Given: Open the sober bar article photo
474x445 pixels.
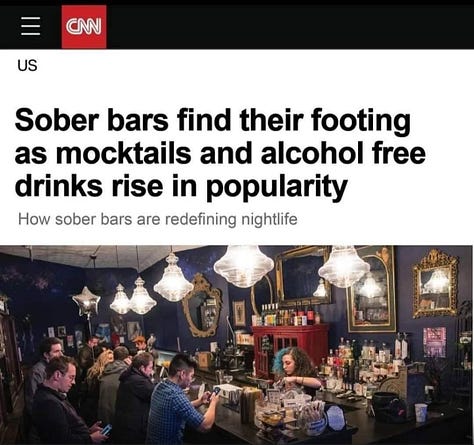Looking at the screenshot, I should [236, 345].
